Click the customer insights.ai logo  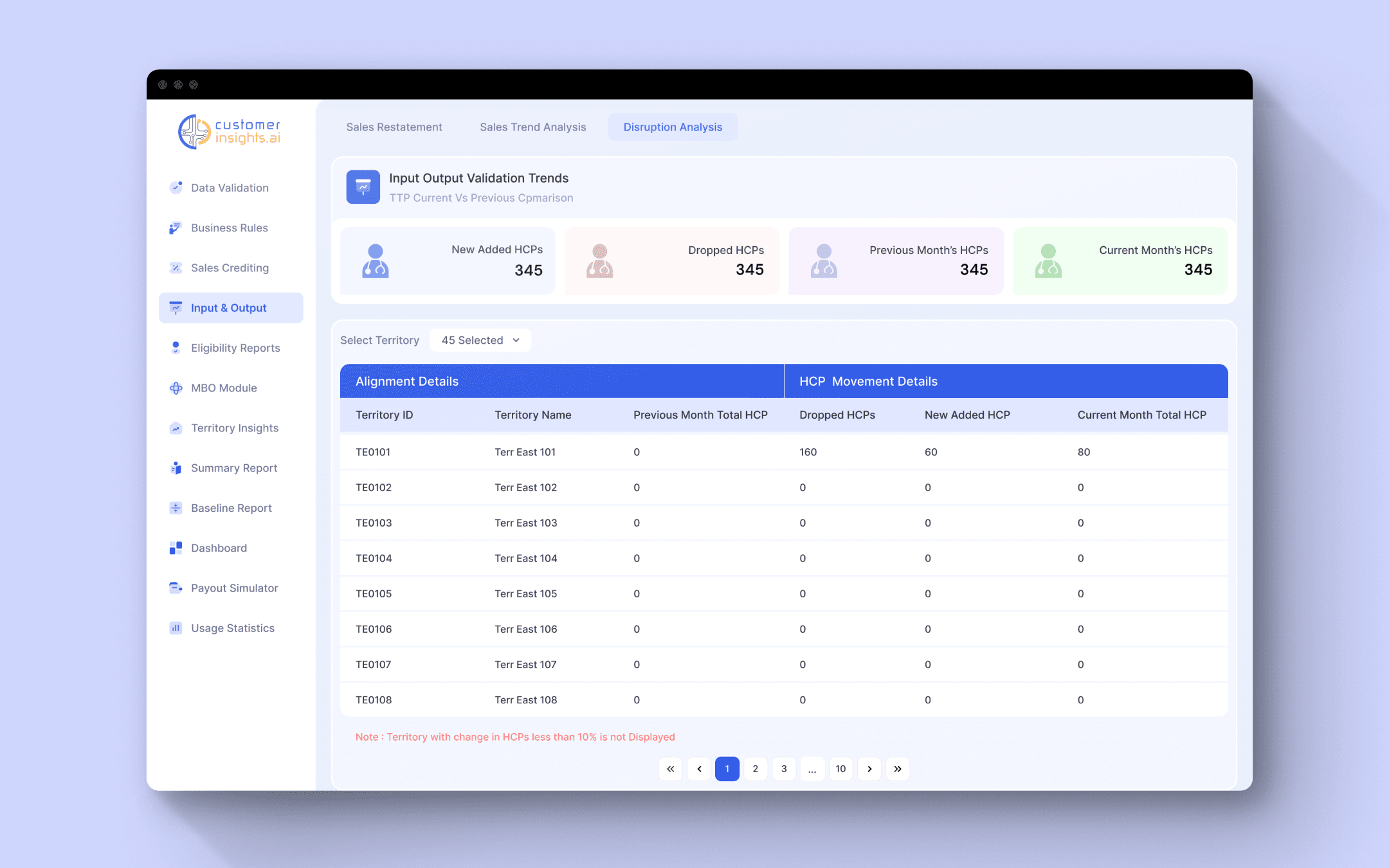[x=230, y=132]
